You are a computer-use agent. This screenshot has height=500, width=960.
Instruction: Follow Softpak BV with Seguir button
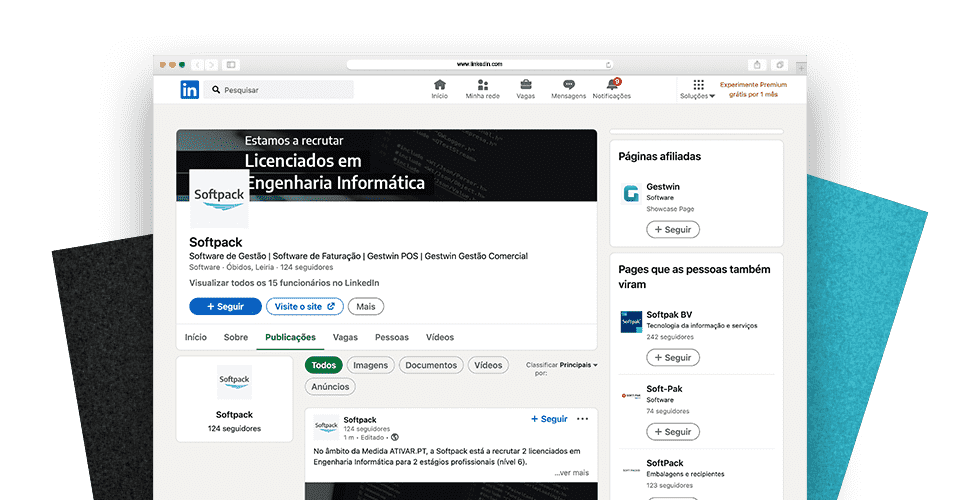(x=673, y=357)
